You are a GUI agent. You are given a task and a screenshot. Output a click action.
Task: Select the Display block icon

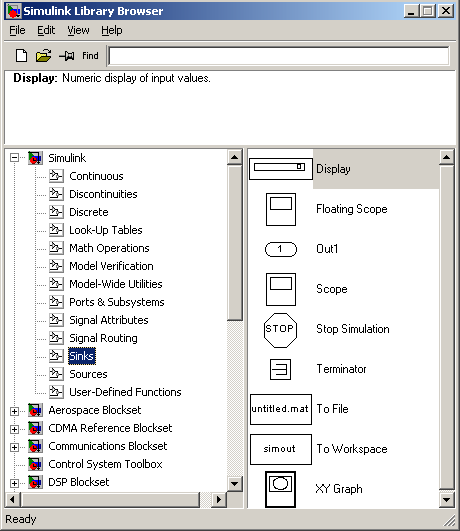[x=281, y=169]
